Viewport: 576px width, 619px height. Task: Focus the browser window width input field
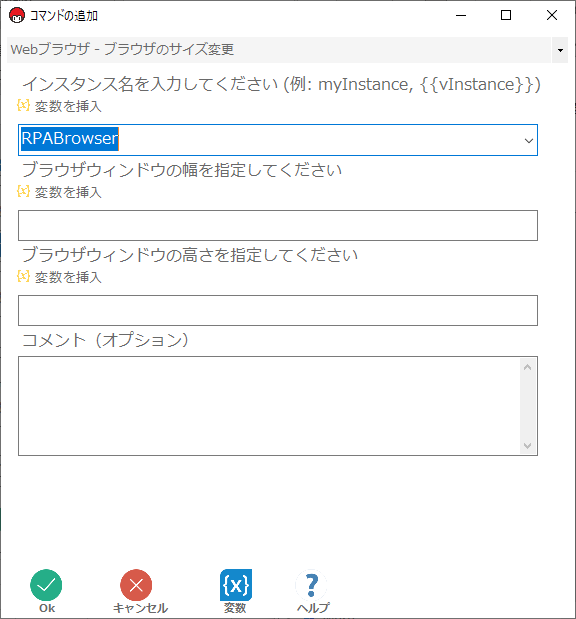coord(278,225)
